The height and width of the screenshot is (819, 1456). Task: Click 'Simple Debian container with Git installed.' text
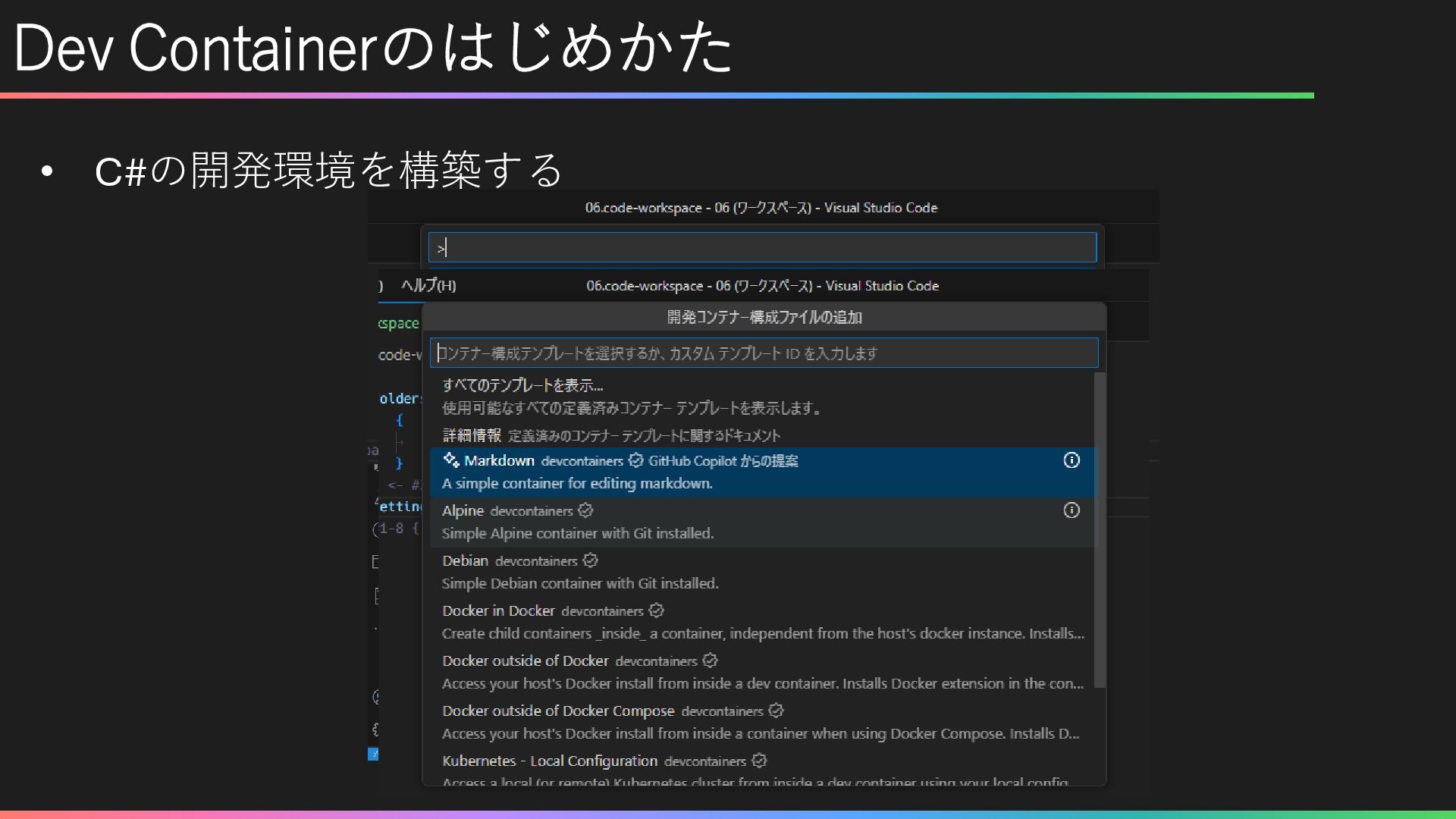pos(580,584)
